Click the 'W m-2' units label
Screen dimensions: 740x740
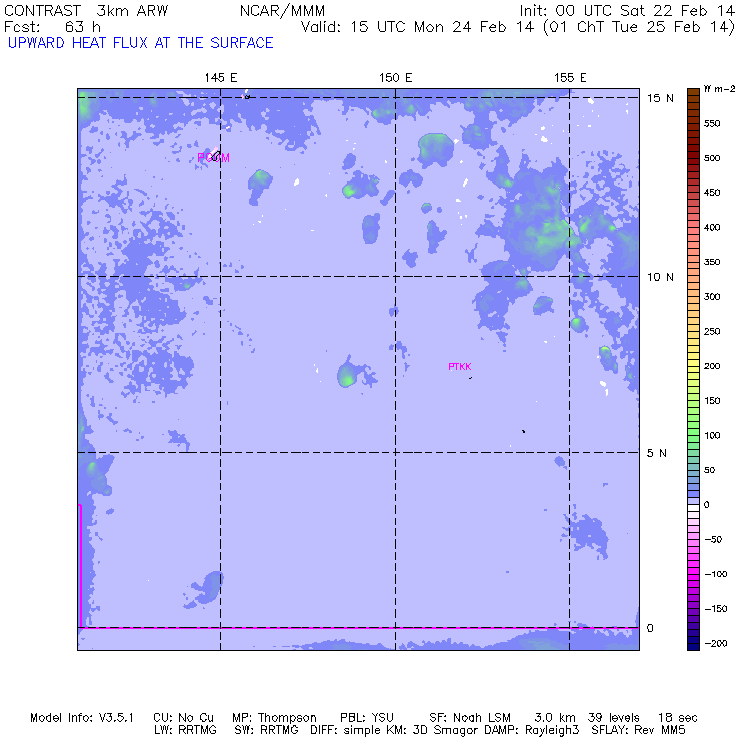719,89
